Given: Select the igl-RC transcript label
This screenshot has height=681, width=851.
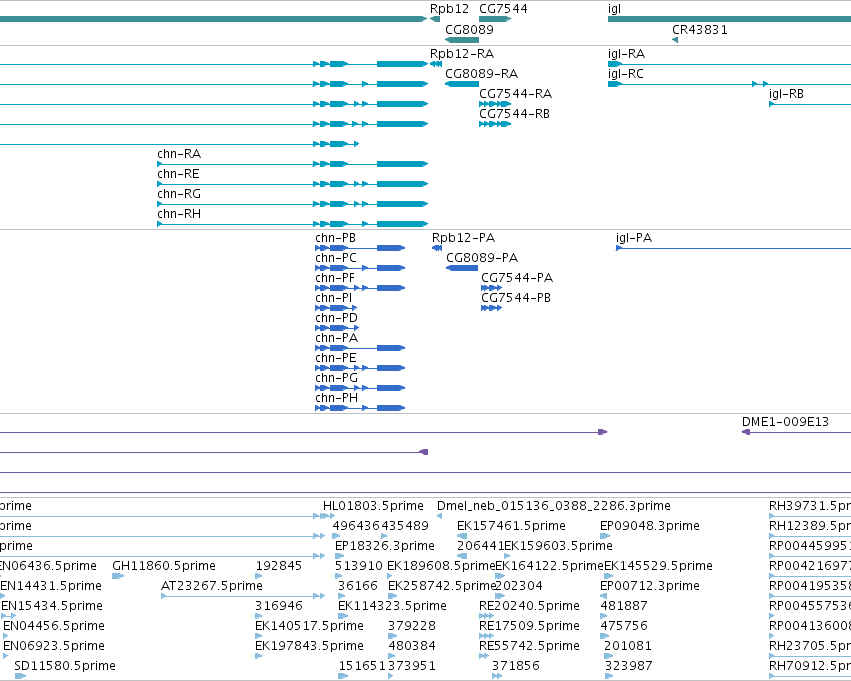Looking at the screenshot, I should pyautogui.click(x=625, y=73).
